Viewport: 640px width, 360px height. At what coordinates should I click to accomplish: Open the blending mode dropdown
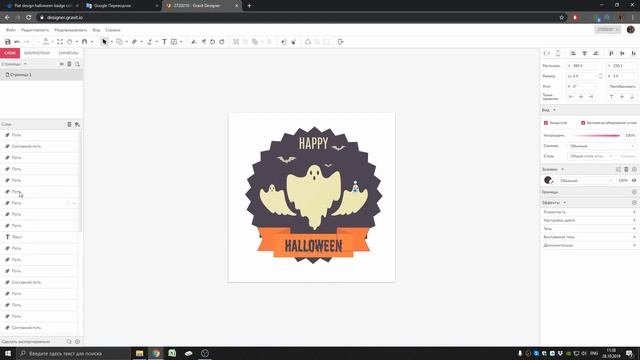[x=602, y=146]
